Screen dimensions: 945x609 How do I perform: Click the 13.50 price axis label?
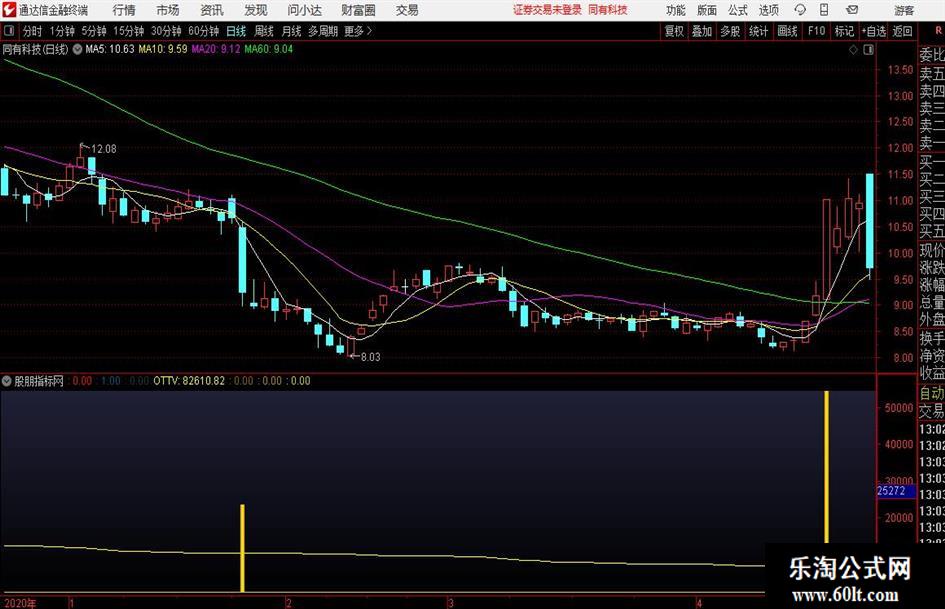tap(900, 70)
